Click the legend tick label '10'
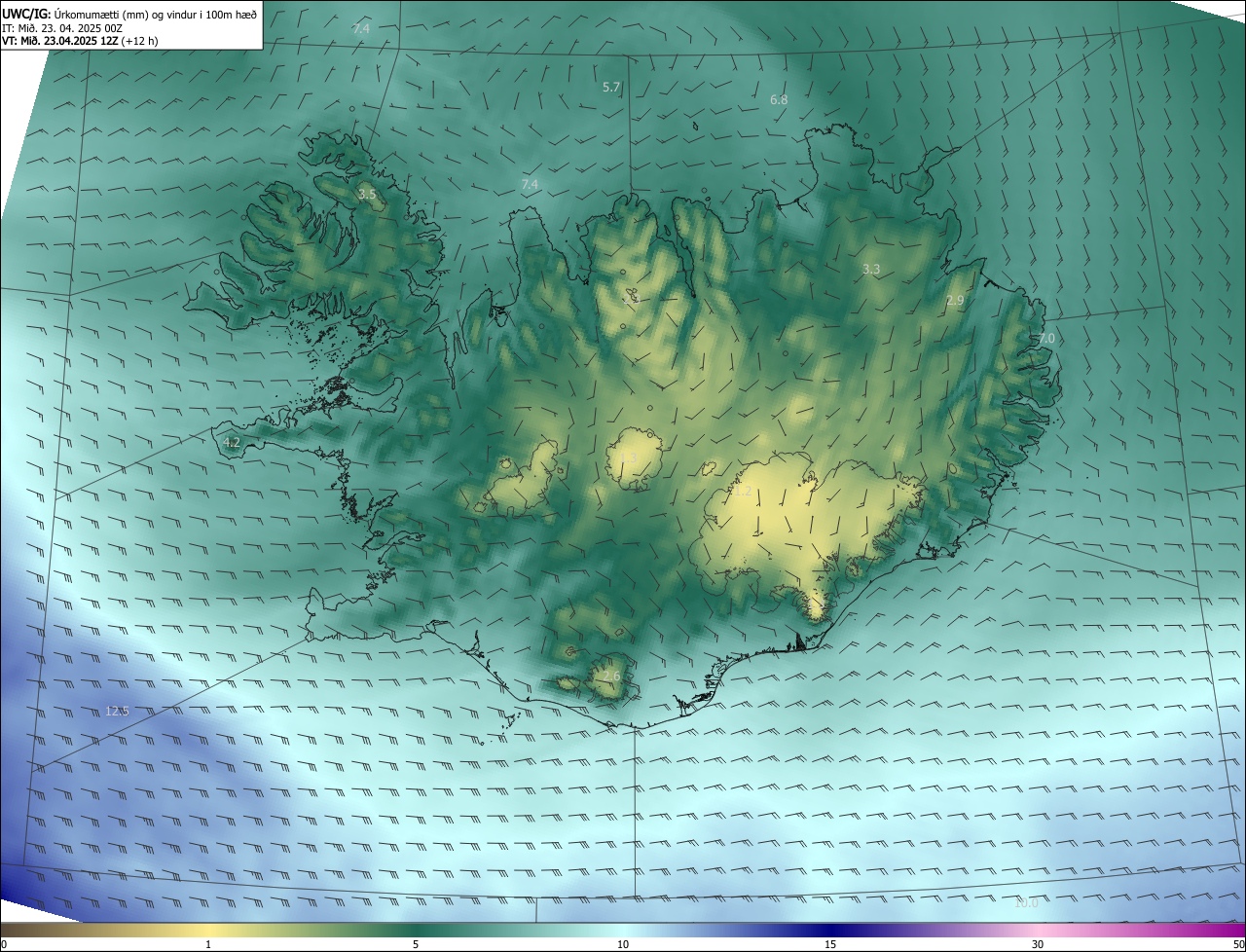Viewport: 1246px width, 952px height. [x=623, y=944]
